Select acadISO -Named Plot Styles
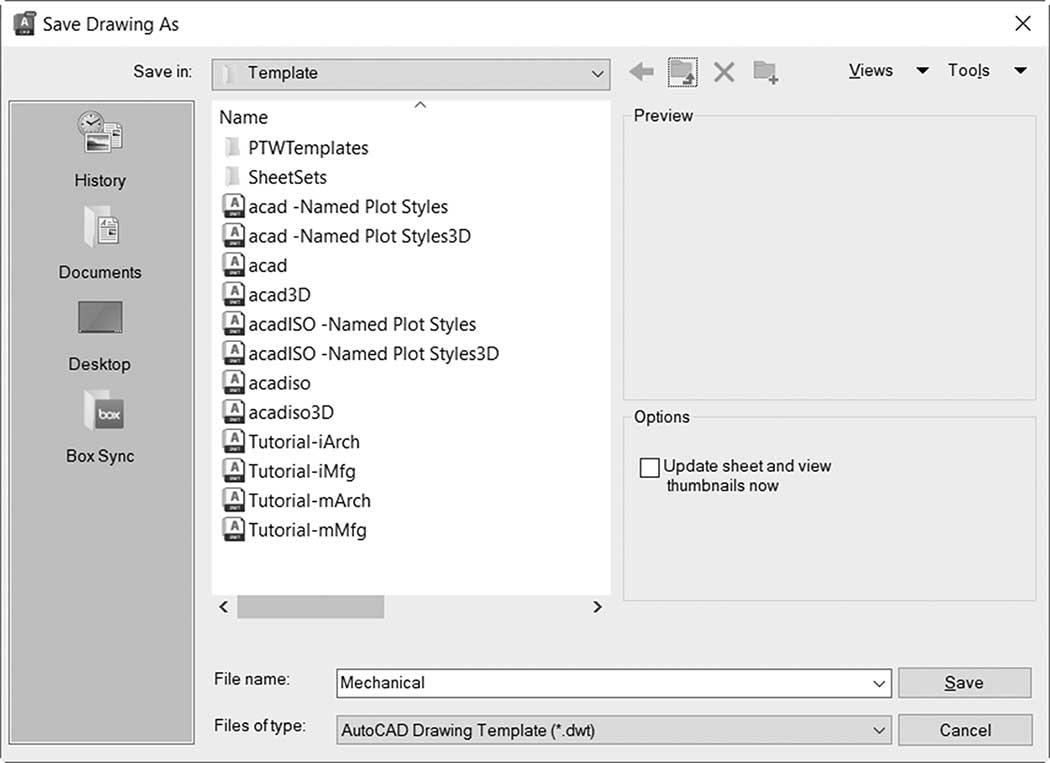The image size is (1050, 763). click(x=362, y=324)
